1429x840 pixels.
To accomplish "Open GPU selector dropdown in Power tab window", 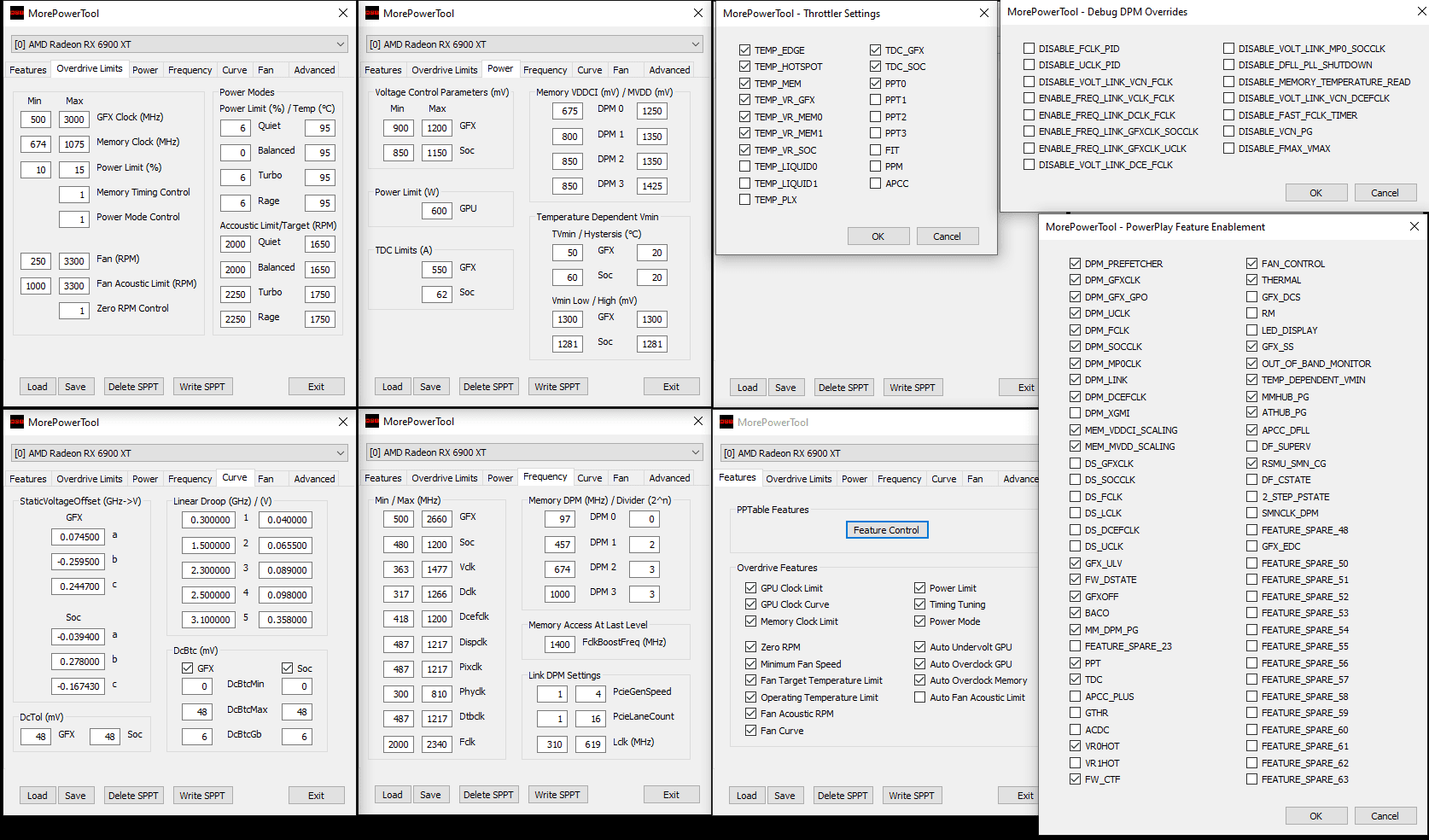I will [x=534, y=44].
